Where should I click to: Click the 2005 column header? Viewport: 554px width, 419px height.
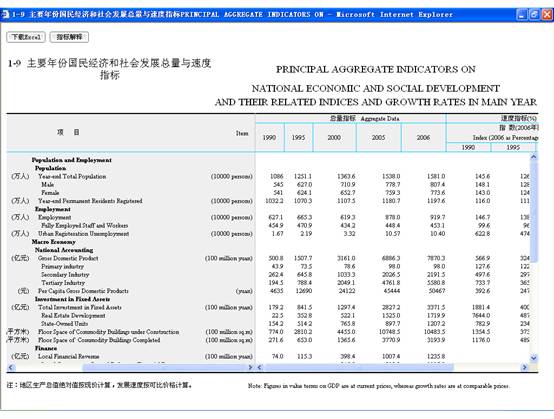[379, 137]
